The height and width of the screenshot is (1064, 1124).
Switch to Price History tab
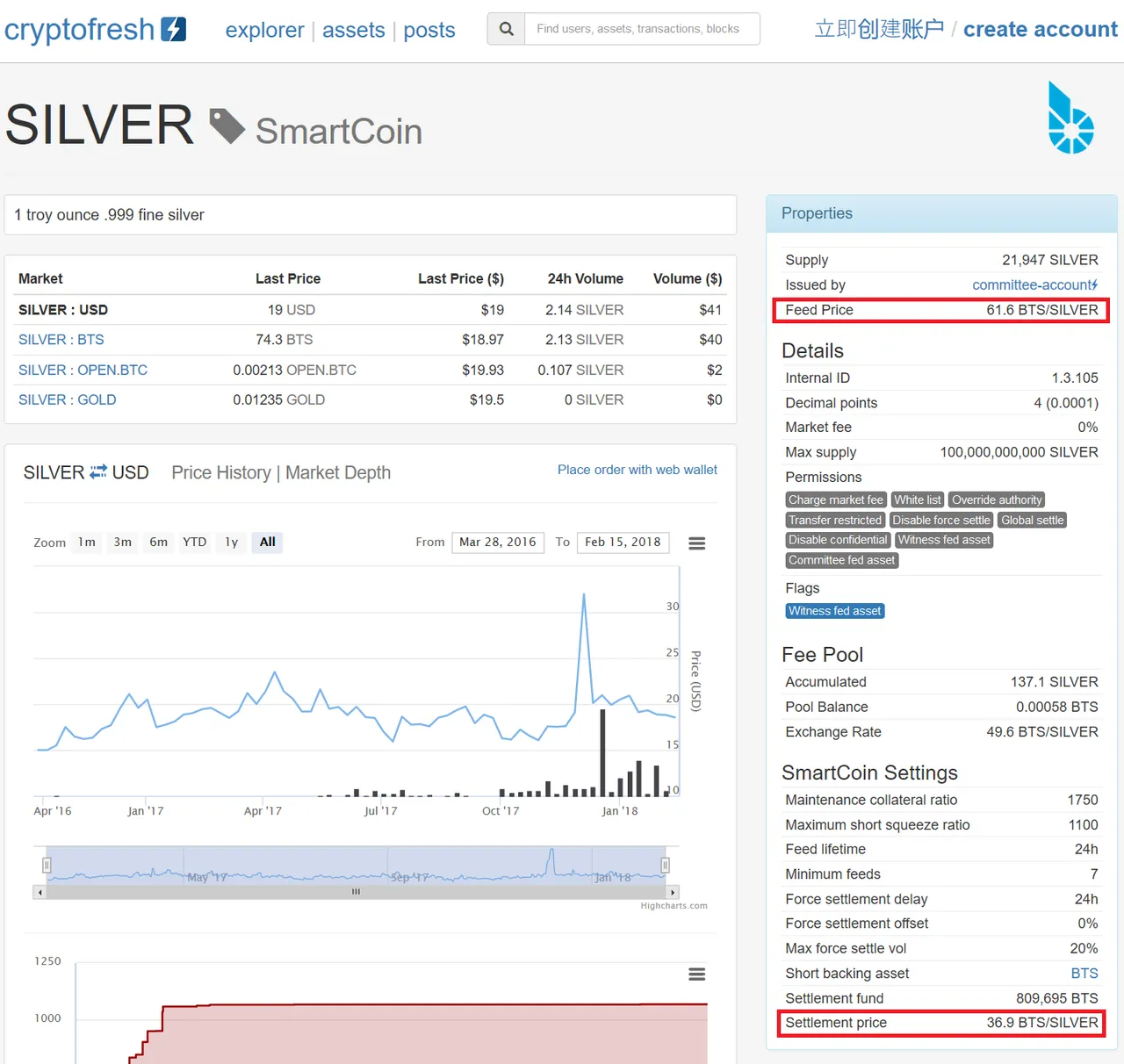(221, 472)
